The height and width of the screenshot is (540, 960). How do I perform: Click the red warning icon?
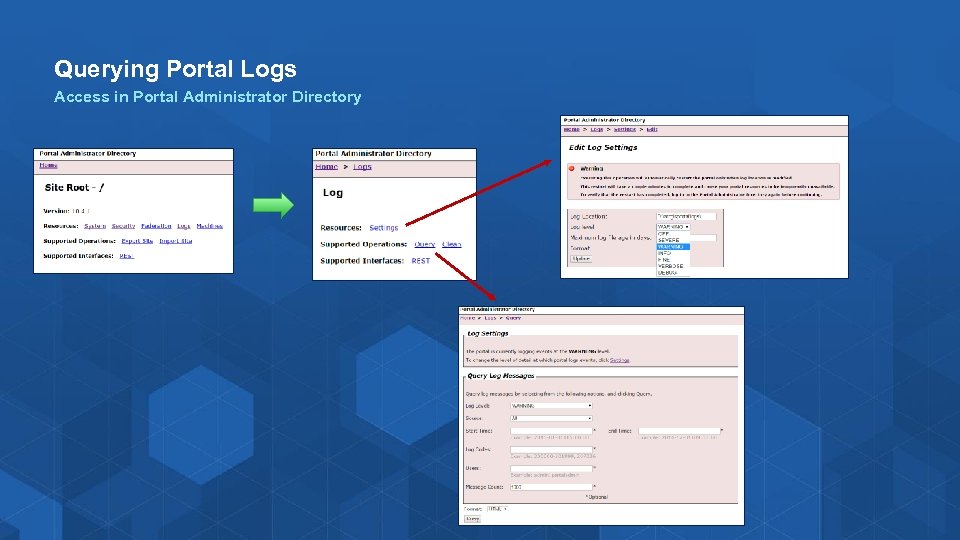pyautogui.click(x=572, y=168)
